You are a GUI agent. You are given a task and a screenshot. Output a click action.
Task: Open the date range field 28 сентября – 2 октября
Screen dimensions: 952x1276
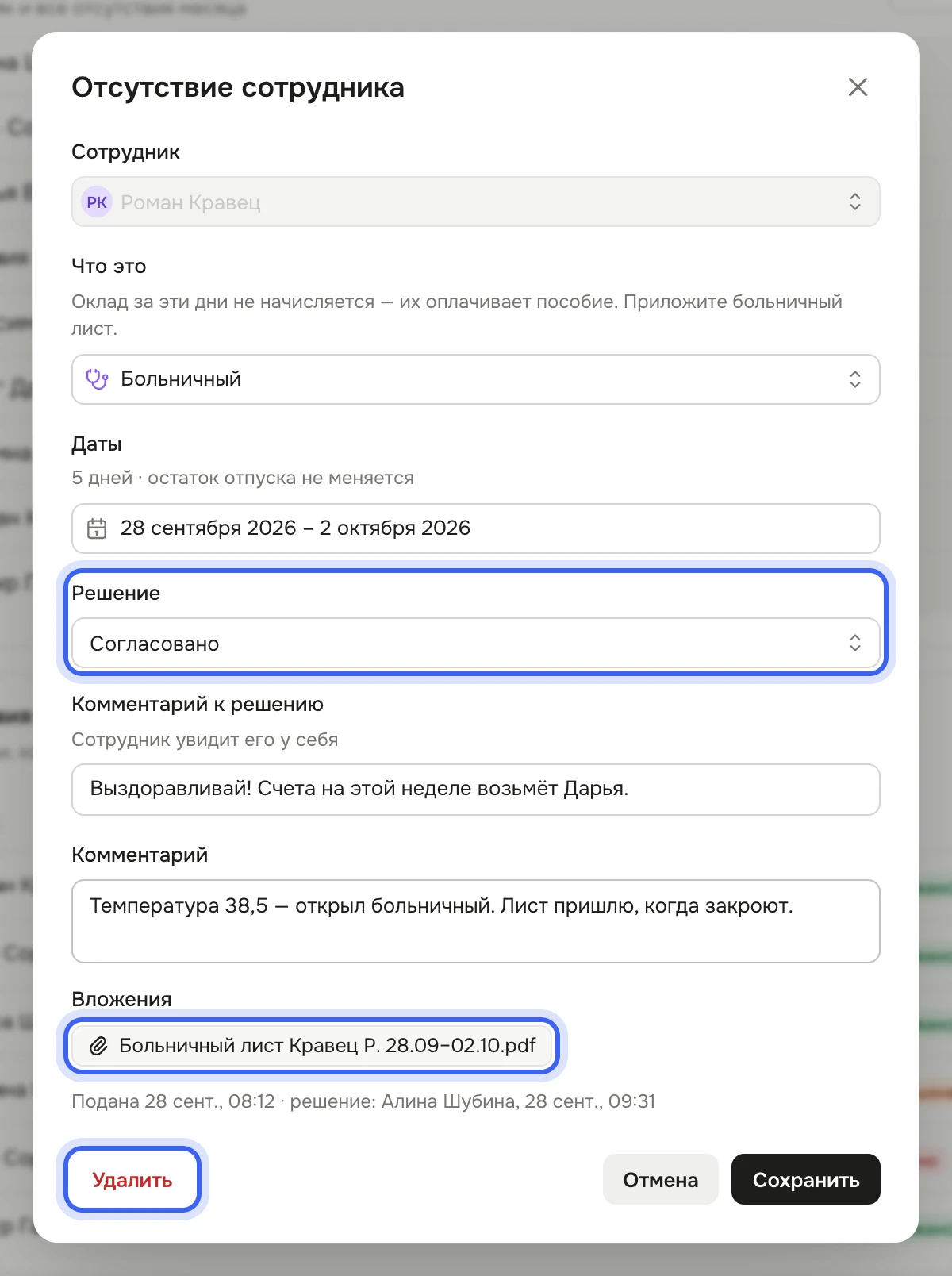(x=476, y=528)
